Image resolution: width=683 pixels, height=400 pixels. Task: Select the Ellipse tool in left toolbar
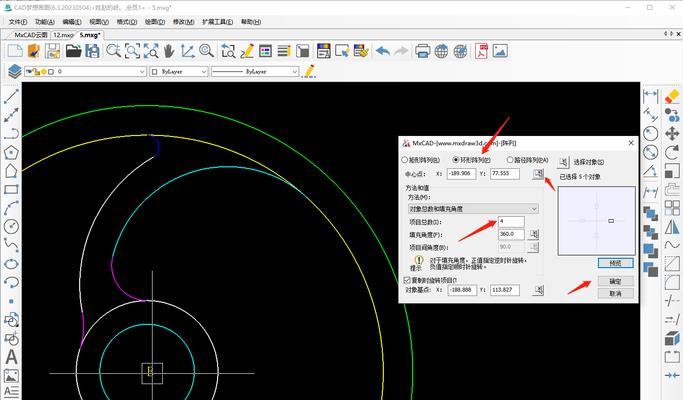tap(11, 264)
